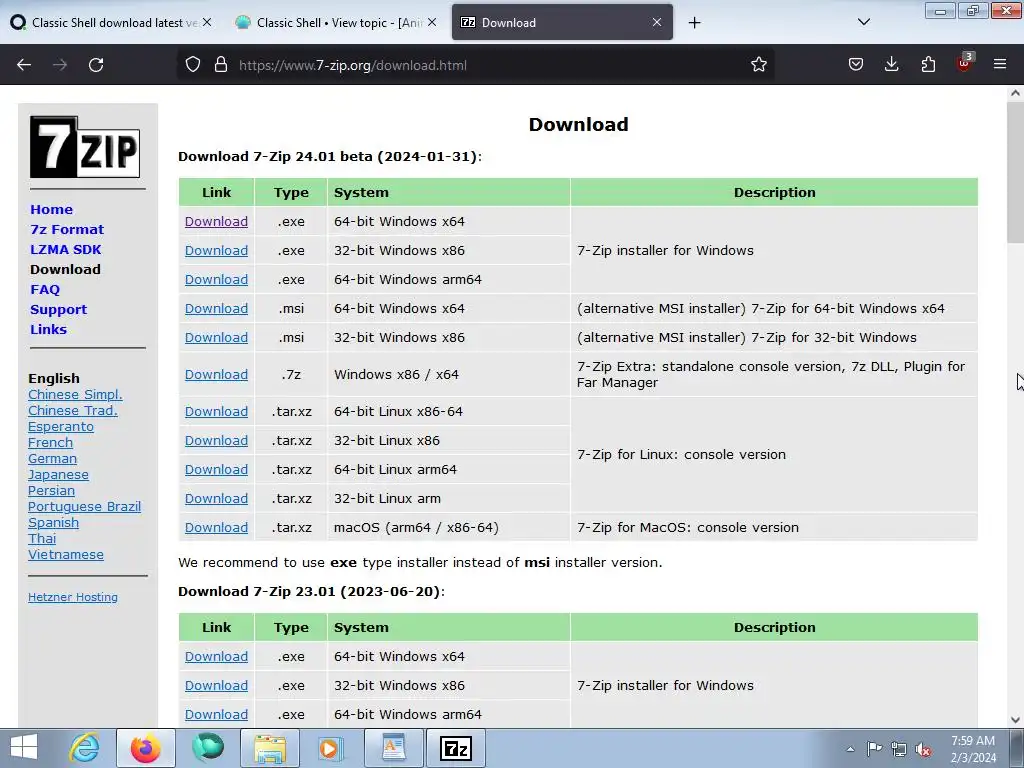Open the Hetzner Hosting link

coord(72,597)
